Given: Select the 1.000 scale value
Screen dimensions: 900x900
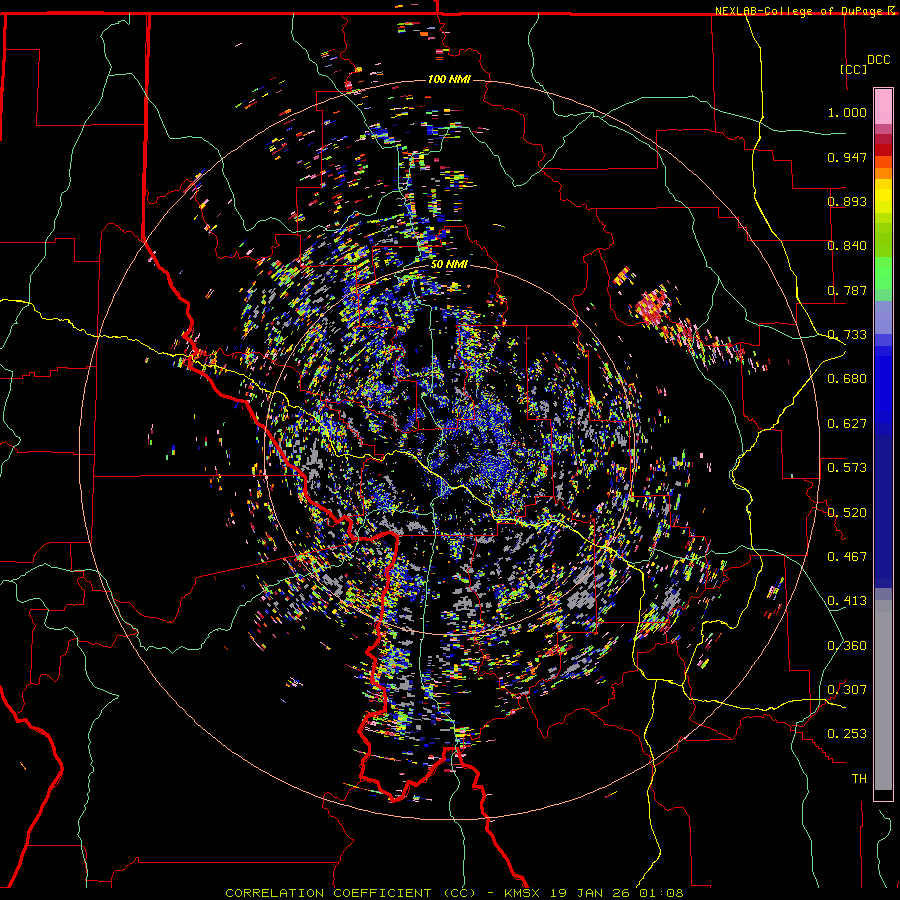Looking at the screenshot, I should click(847, 112).
